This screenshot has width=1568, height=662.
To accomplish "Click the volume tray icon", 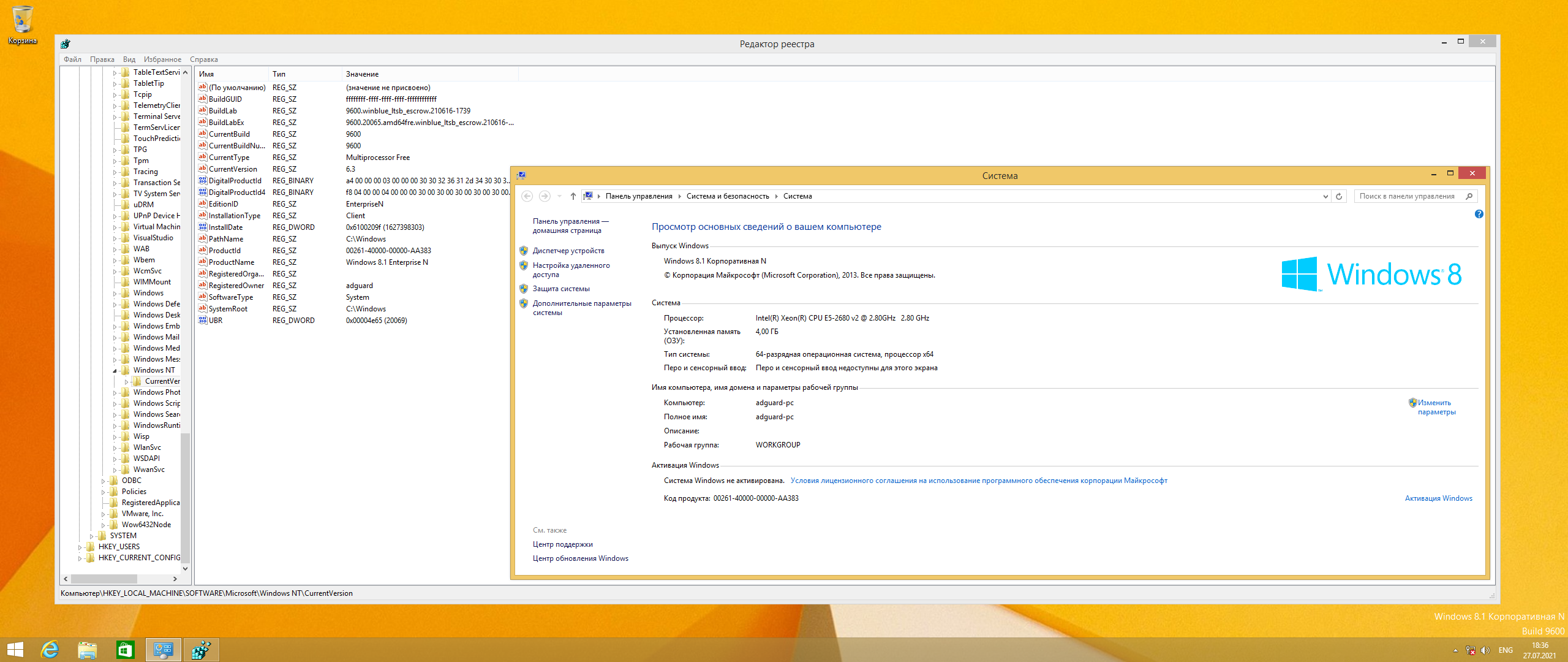I will 1485,650.
